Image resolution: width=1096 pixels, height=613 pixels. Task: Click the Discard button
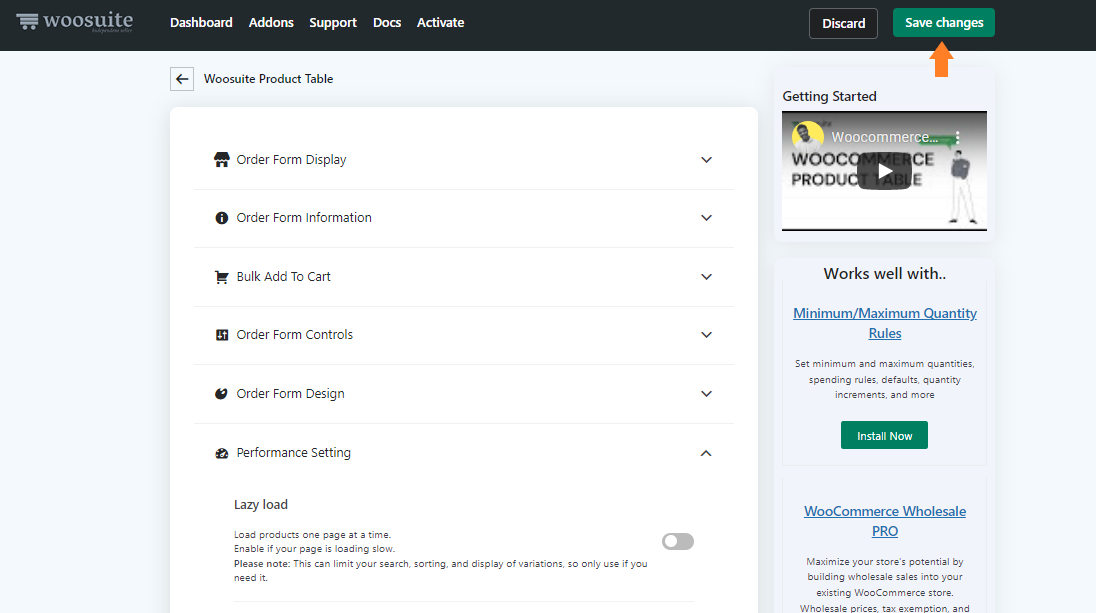pyautogui.click(x=843, y=23)
